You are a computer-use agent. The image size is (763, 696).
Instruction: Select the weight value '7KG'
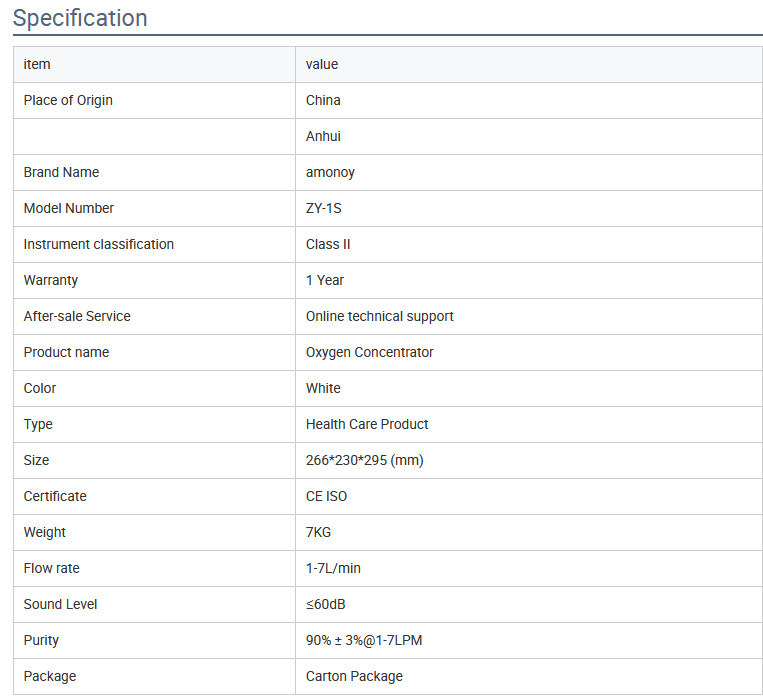pos(318,532)
